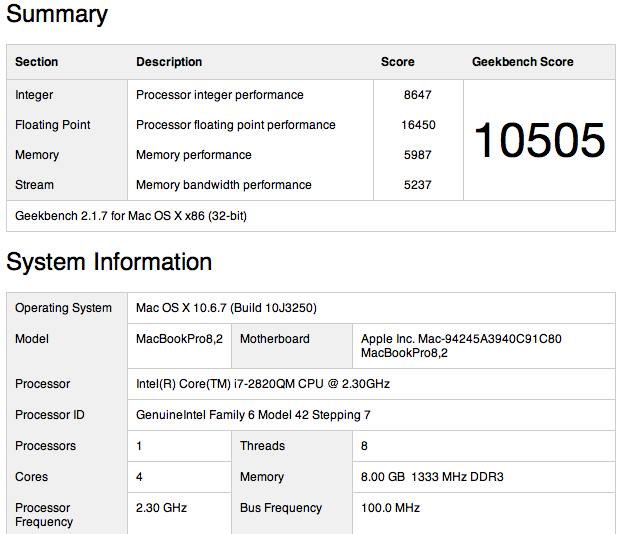
Task: Click the 'Bus Frequency' label
Action: coord(281,508)
